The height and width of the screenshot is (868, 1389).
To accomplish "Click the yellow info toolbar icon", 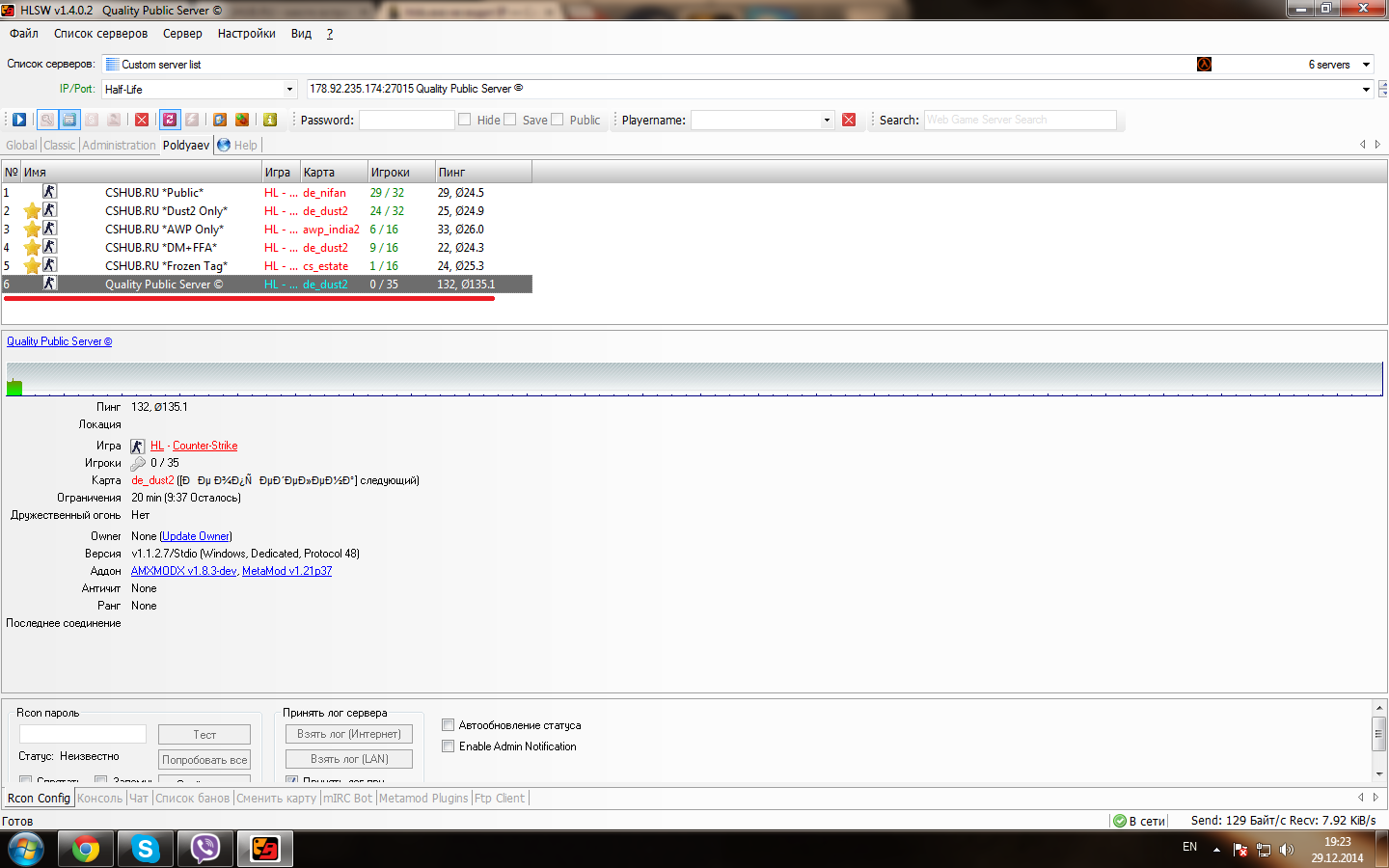I will point(270,120).
